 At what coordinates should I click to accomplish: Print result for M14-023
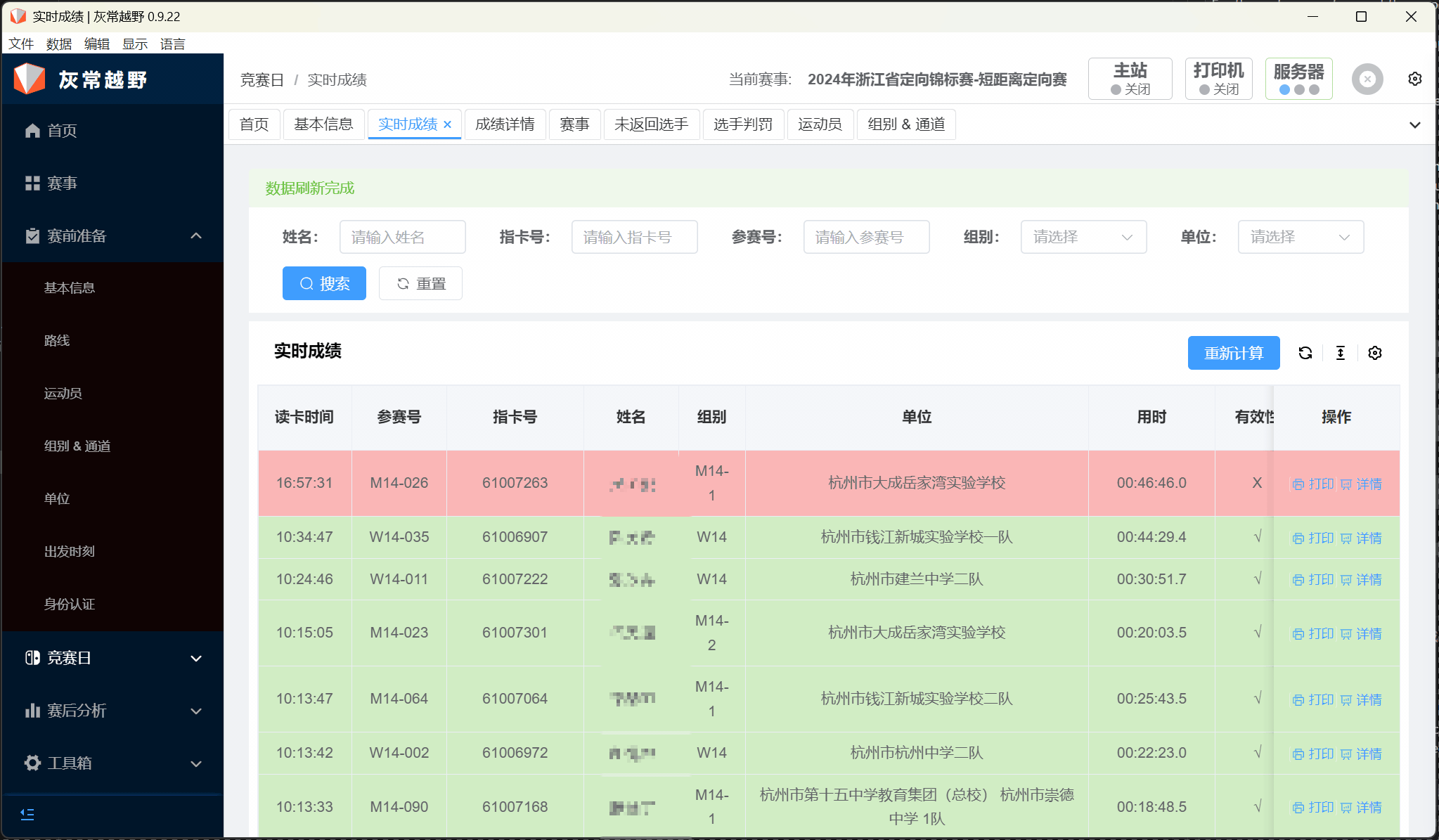1312,633
